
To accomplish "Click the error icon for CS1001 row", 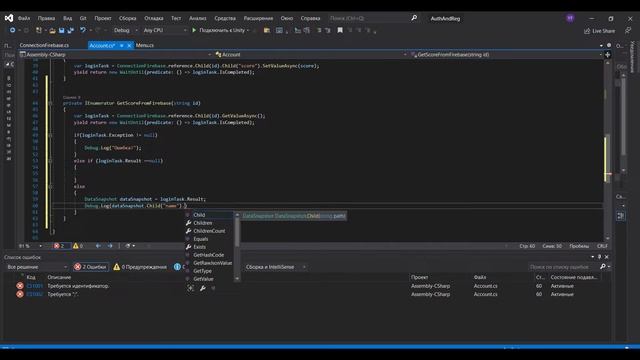I will point(20,286).
